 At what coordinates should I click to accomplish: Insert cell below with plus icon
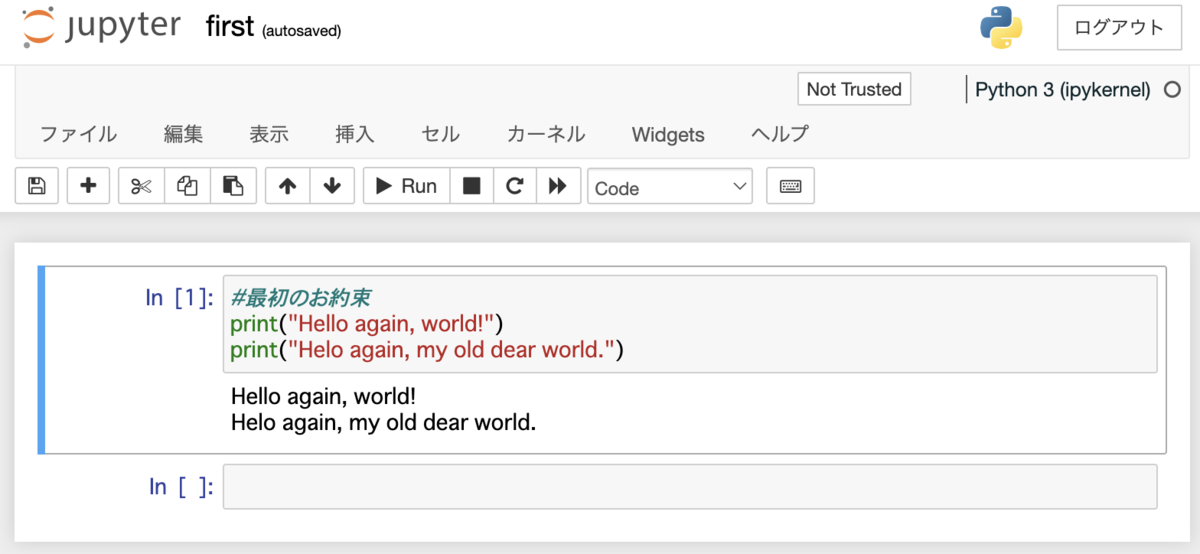point(88,186)
